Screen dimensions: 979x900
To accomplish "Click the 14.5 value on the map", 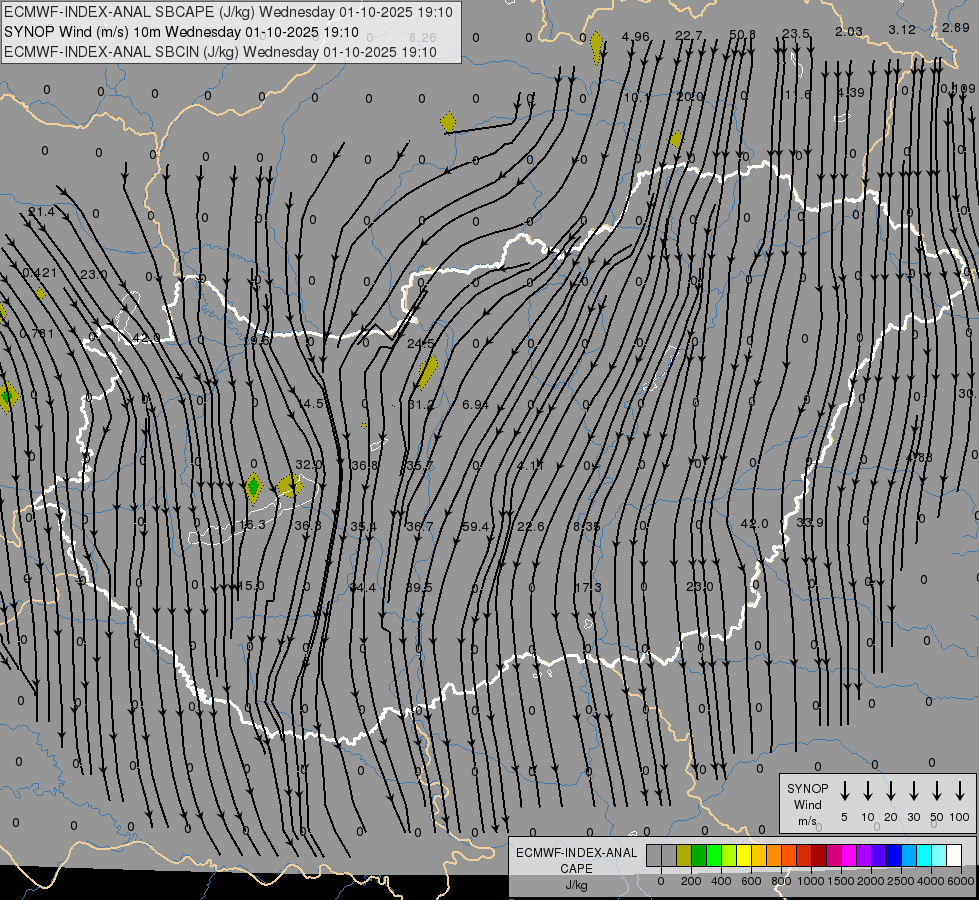I will [x=311, y=403].
